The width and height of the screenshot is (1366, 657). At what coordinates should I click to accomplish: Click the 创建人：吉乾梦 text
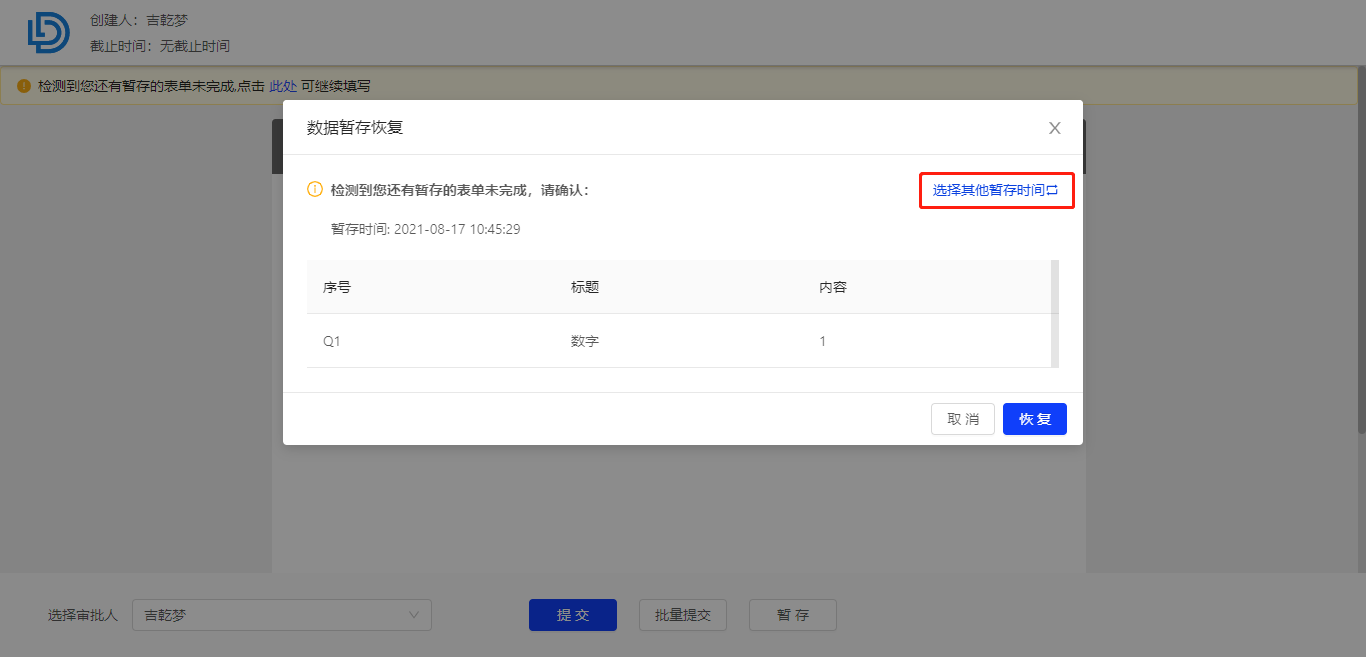click(139, 20)
